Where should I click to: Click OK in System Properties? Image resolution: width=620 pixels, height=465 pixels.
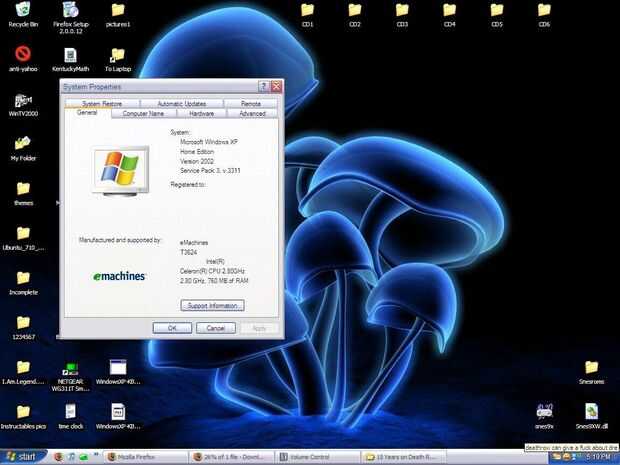tap(172, 328)
